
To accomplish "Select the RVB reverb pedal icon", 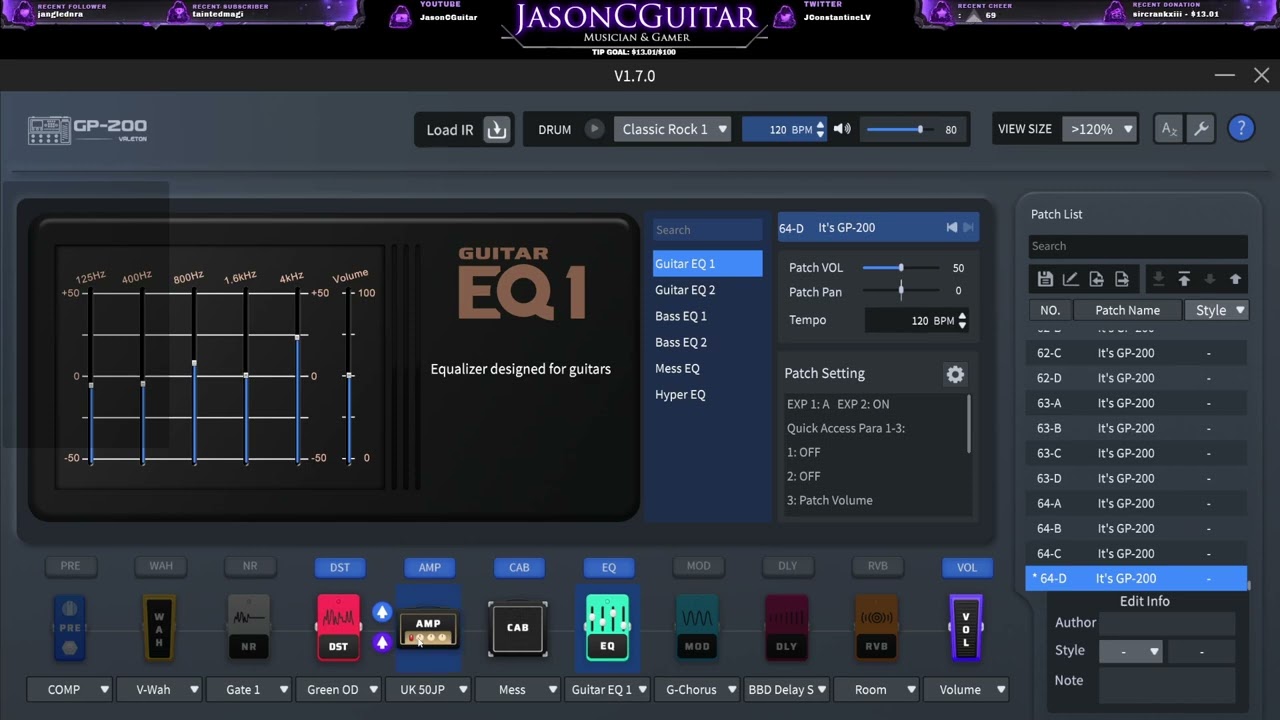I will 876,628.
